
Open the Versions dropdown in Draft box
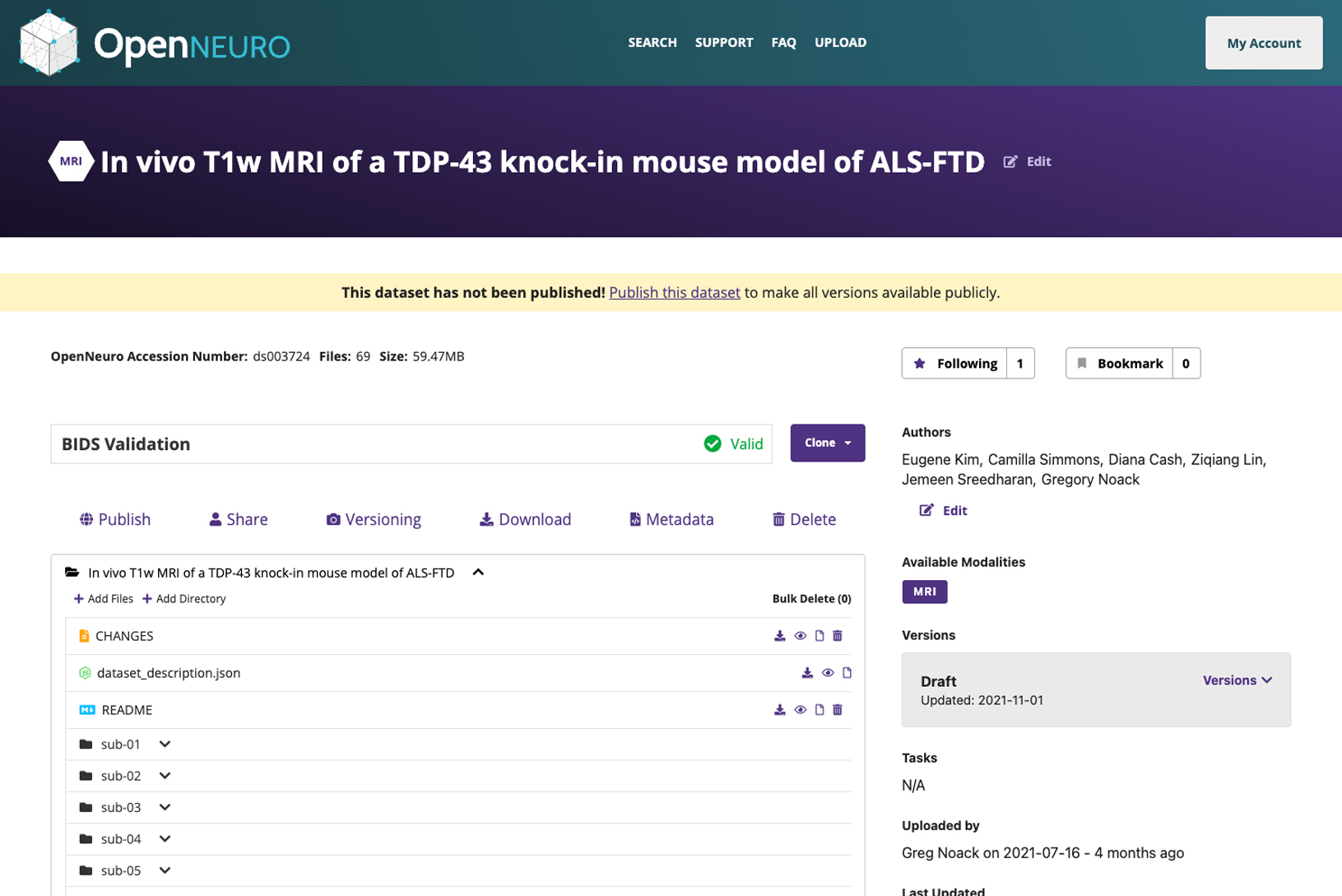pyautogui.click(x=1237, y=680)
